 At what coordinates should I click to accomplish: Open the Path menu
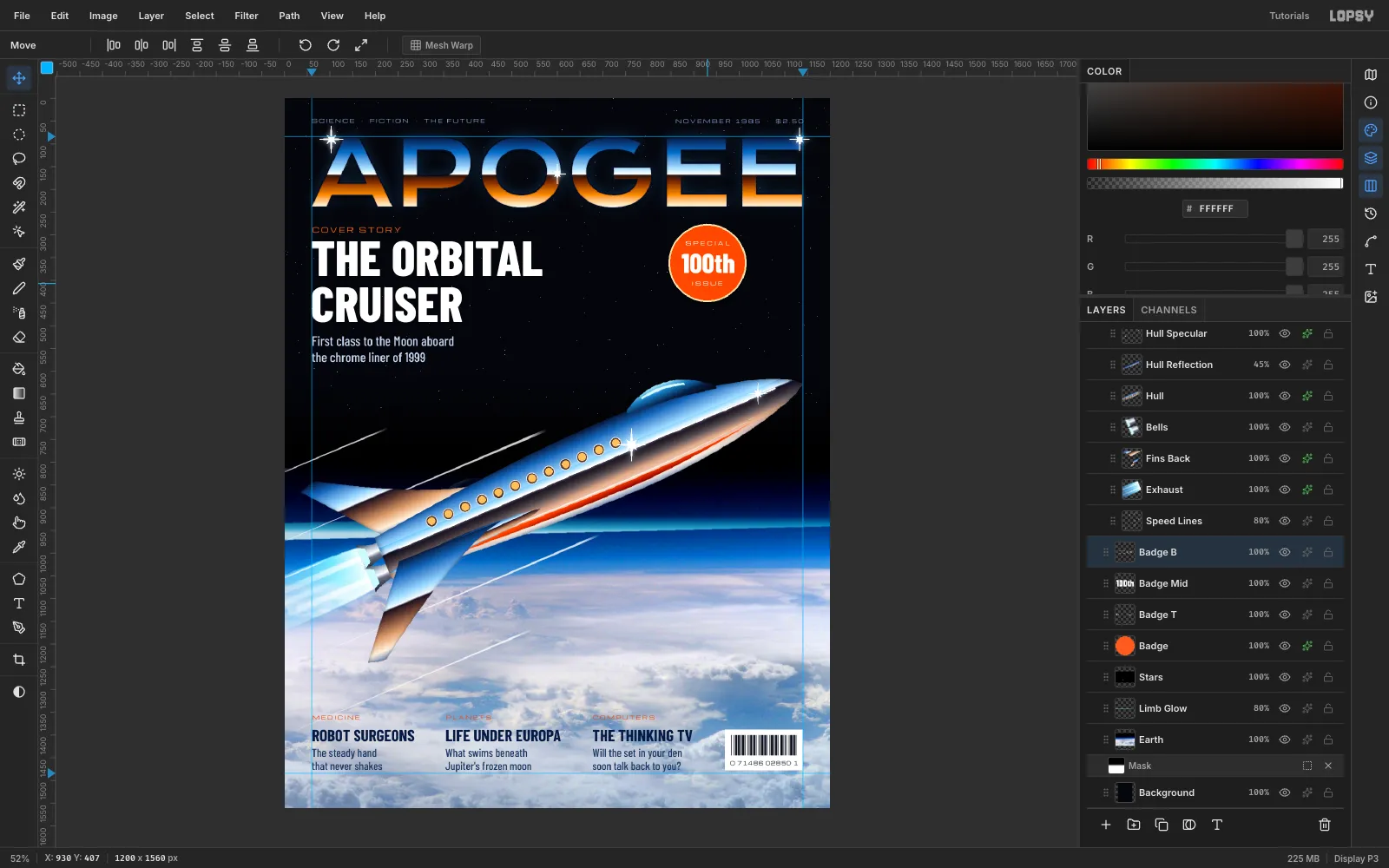(289, 16)
